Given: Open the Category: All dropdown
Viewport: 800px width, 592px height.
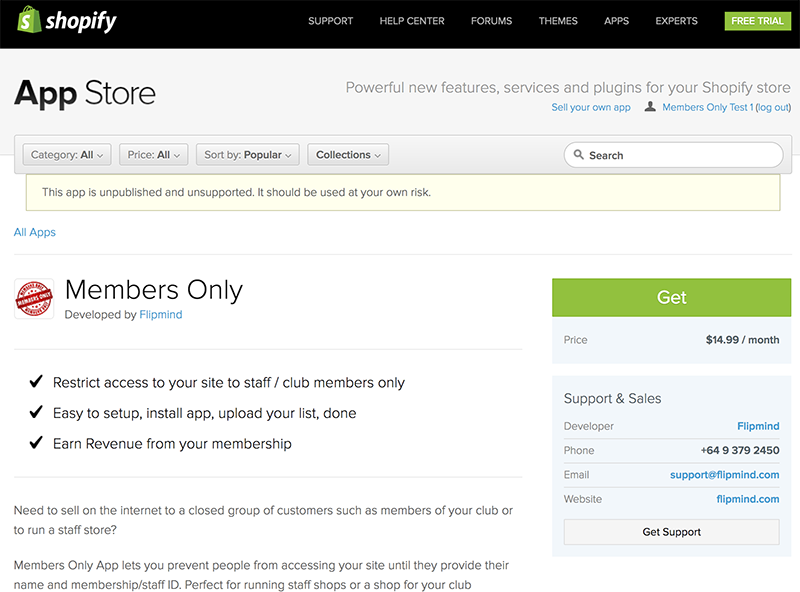Looking at the screenshot, I should pos(67,155).
